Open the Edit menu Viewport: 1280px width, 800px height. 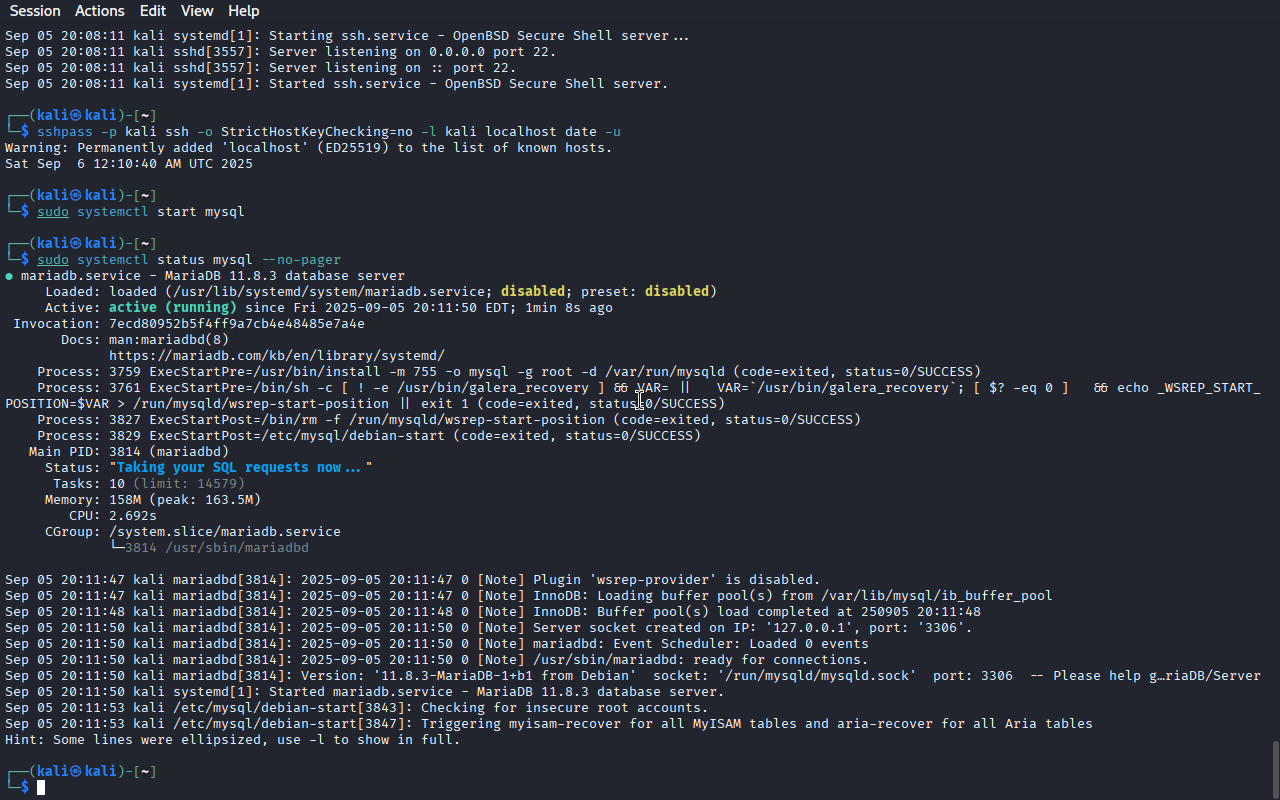tap(153, 11)
